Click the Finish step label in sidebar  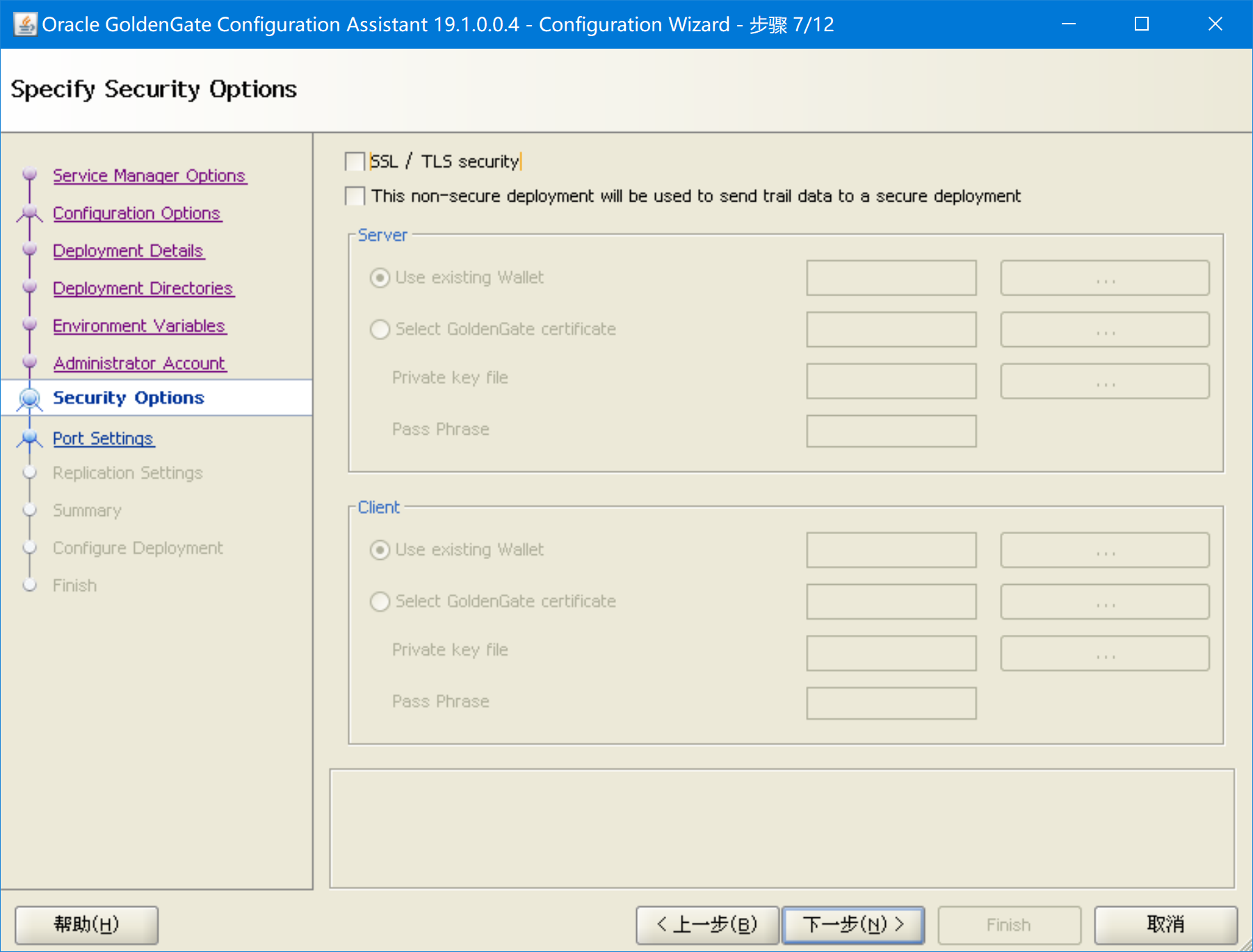tap(75, 586)
